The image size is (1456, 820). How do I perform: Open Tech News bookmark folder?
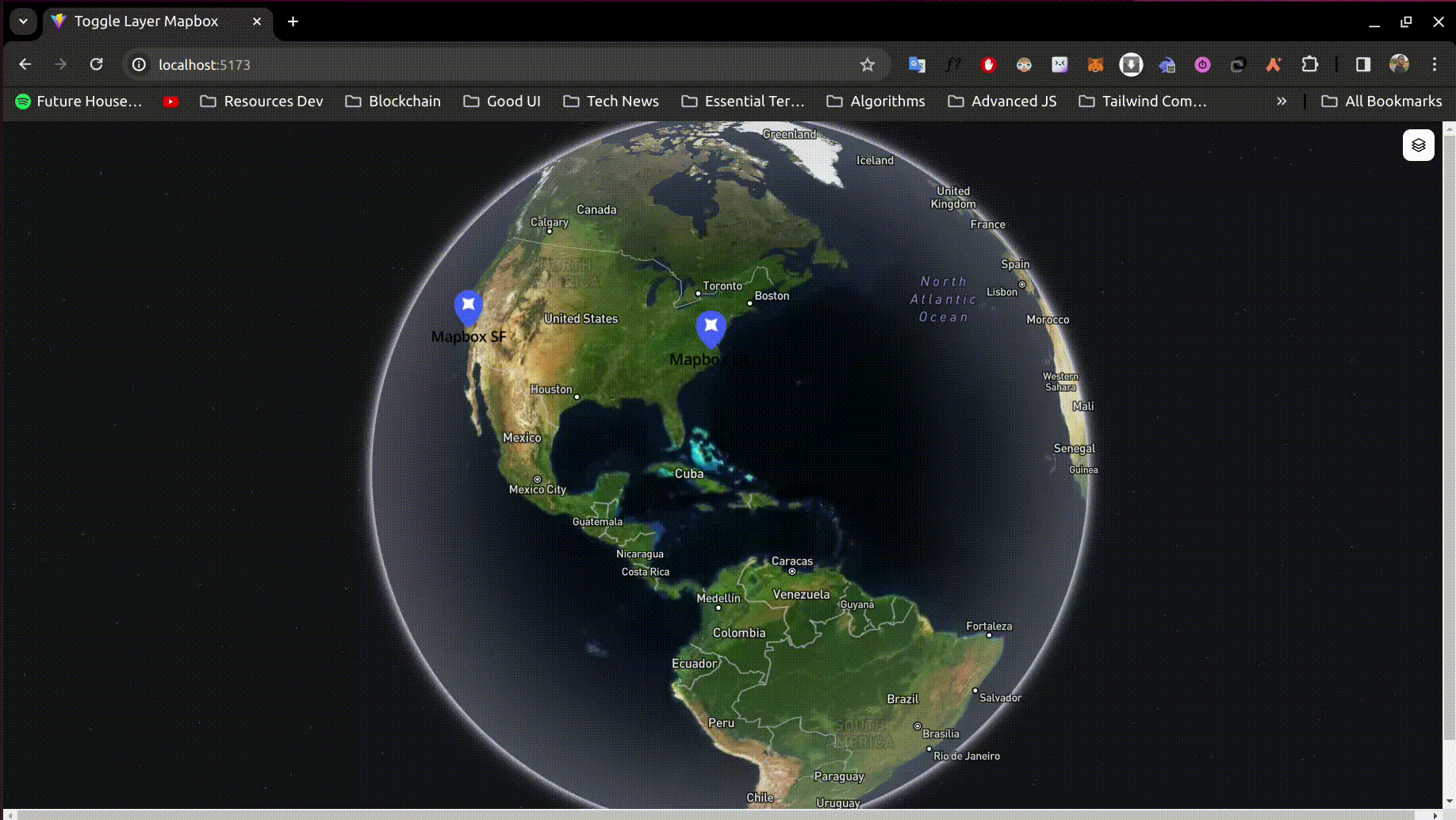611,102
